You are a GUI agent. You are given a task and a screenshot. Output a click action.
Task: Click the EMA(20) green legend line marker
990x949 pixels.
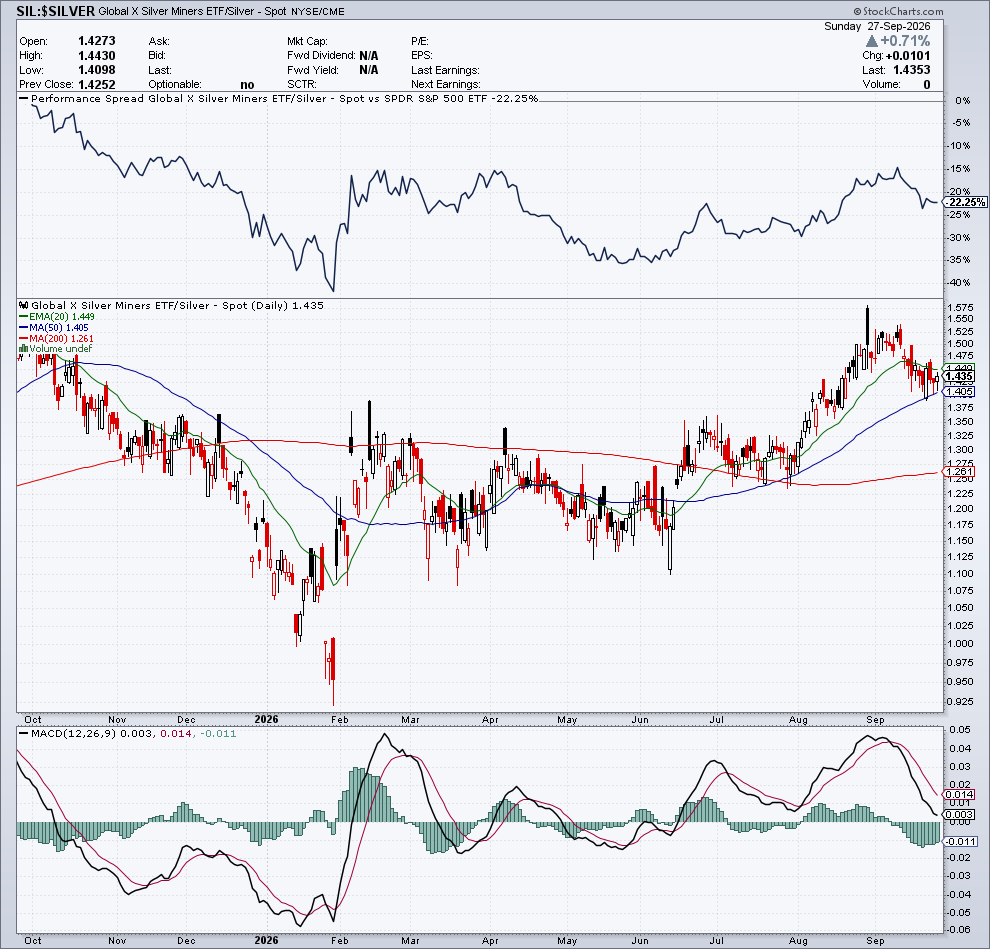point(24,316)
